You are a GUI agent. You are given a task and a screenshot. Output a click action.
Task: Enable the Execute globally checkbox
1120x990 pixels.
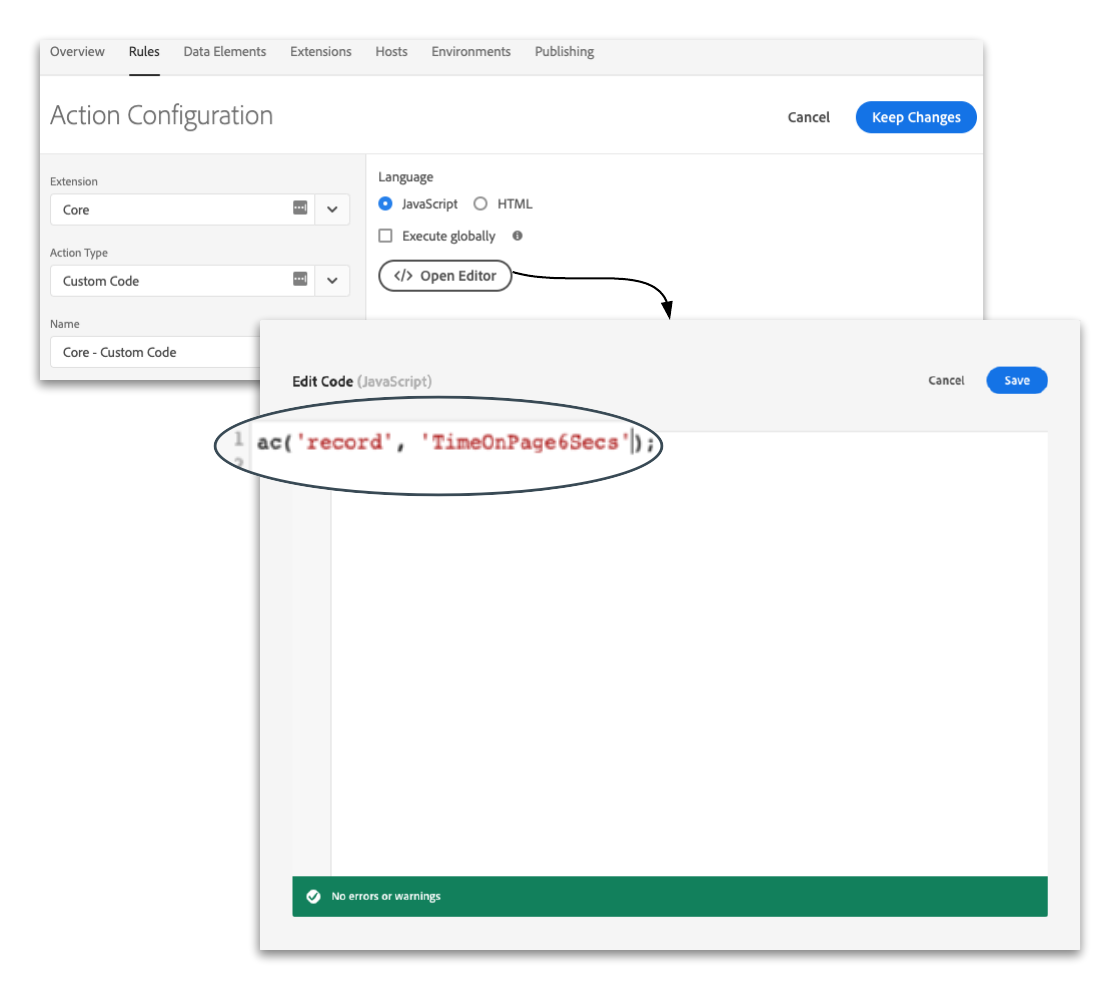click(386, 236)
